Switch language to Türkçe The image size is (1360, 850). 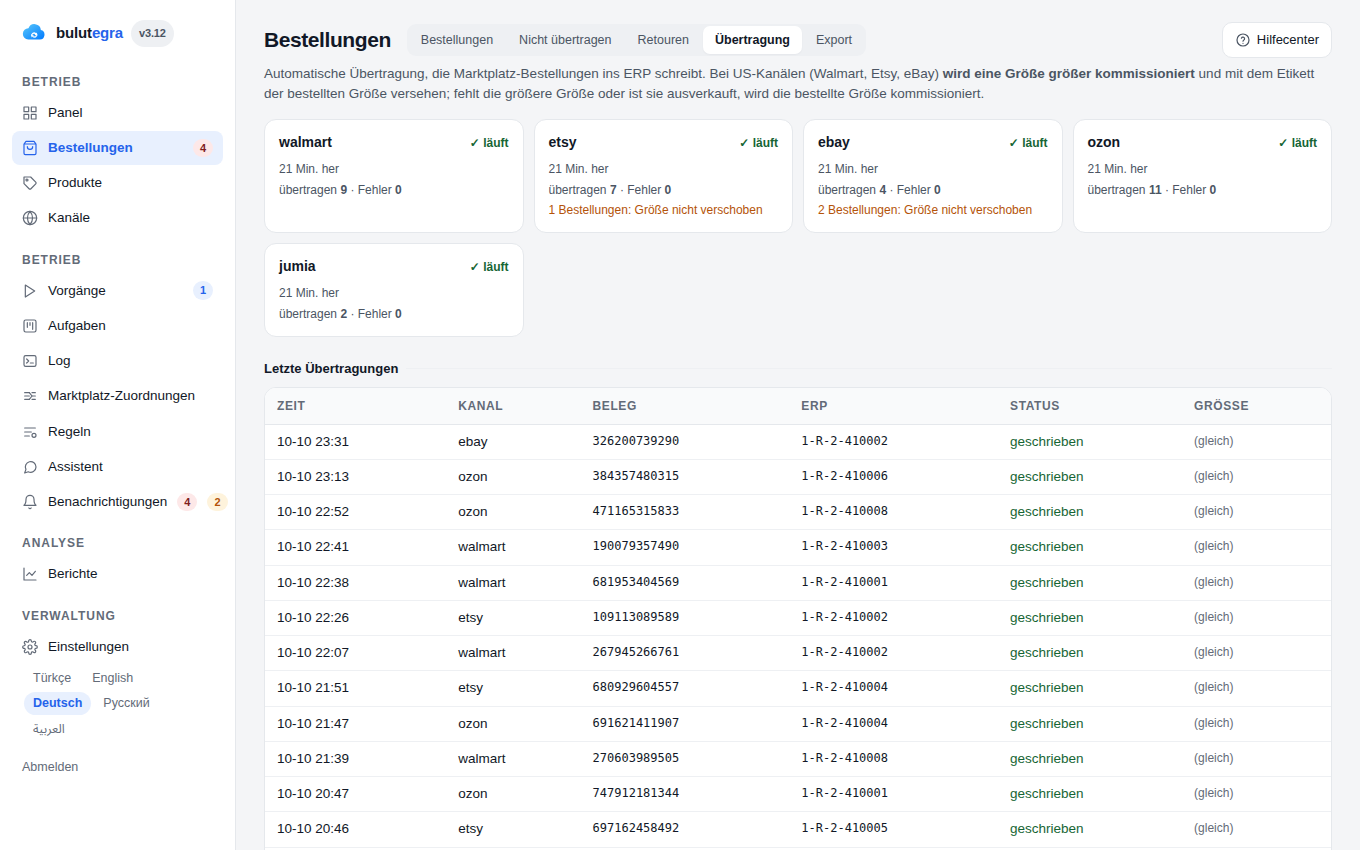(x=52, y=678)
